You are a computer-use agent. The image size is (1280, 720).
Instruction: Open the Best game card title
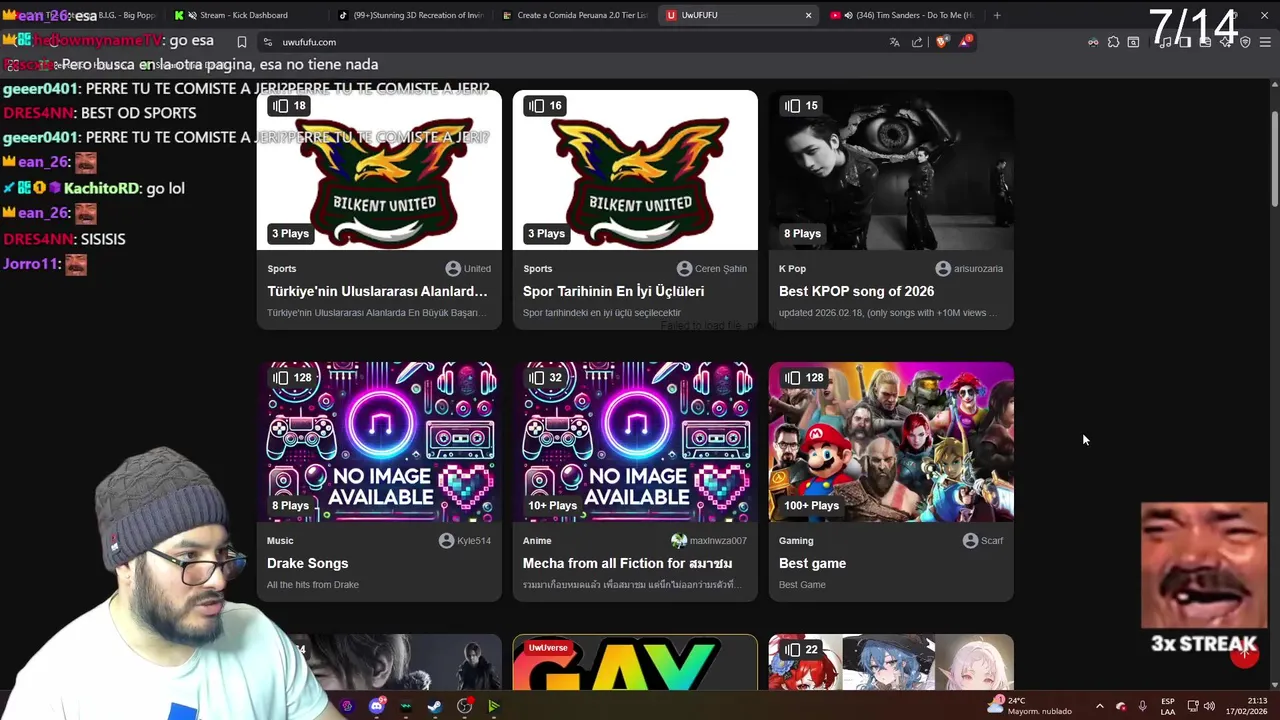[812, 563]
